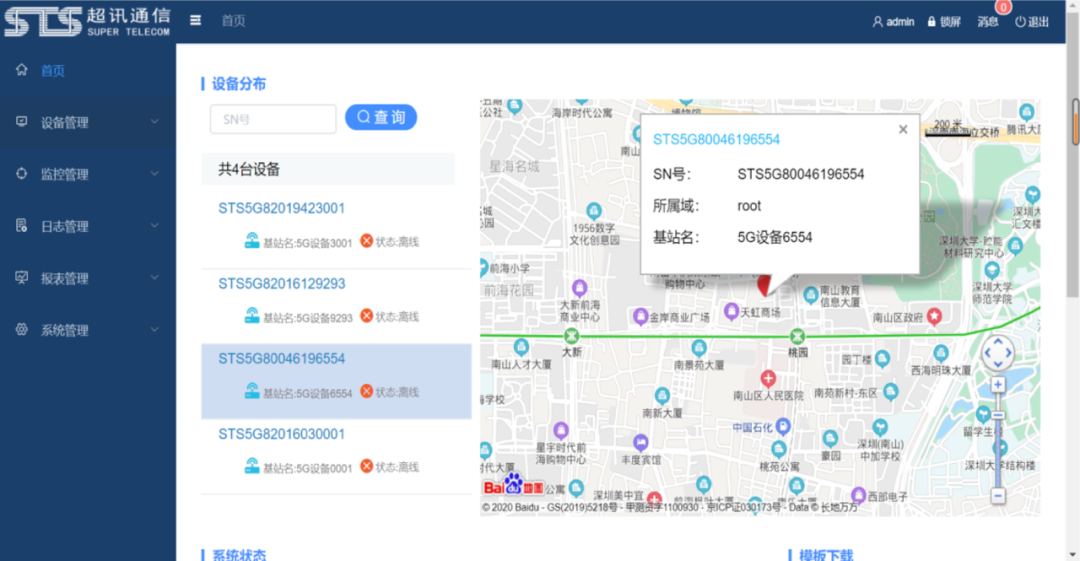Focus the SN号 search input field
Viewport: 1080px width, 561px height.
pyautogui.click(x=273, y=119)
